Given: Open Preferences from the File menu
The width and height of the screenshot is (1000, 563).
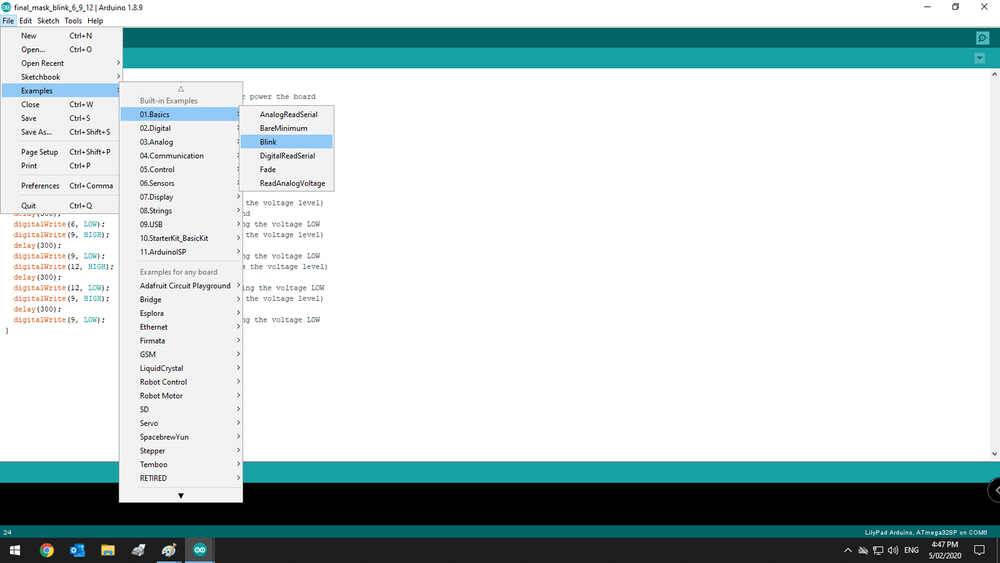Looking at the screenshot, I should (x=61, y=186).
